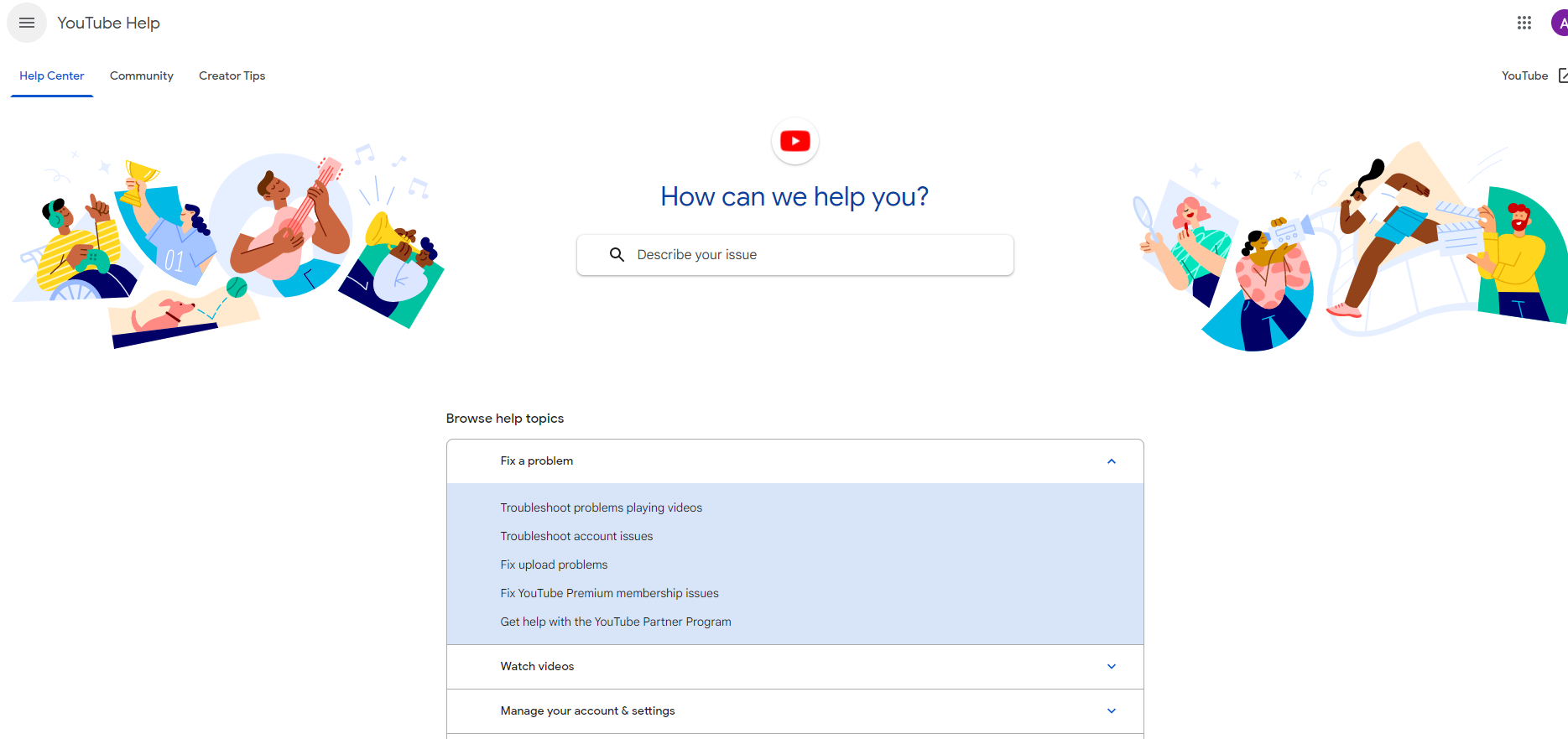1568x739 pixels.
Task: Focus the Describe your issue search field
Action: click(794, 254)
